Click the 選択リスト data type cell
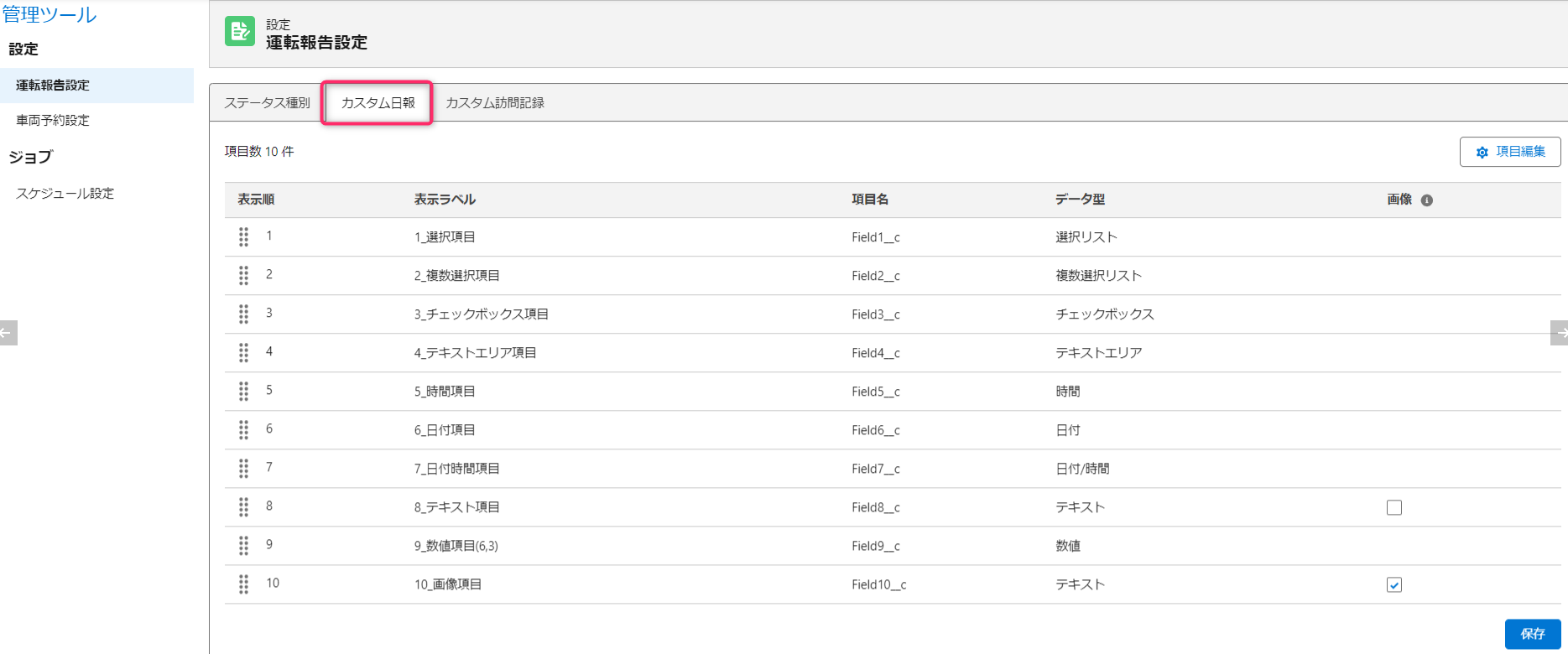1568x654 pixels. click(x=1086, y=237)
